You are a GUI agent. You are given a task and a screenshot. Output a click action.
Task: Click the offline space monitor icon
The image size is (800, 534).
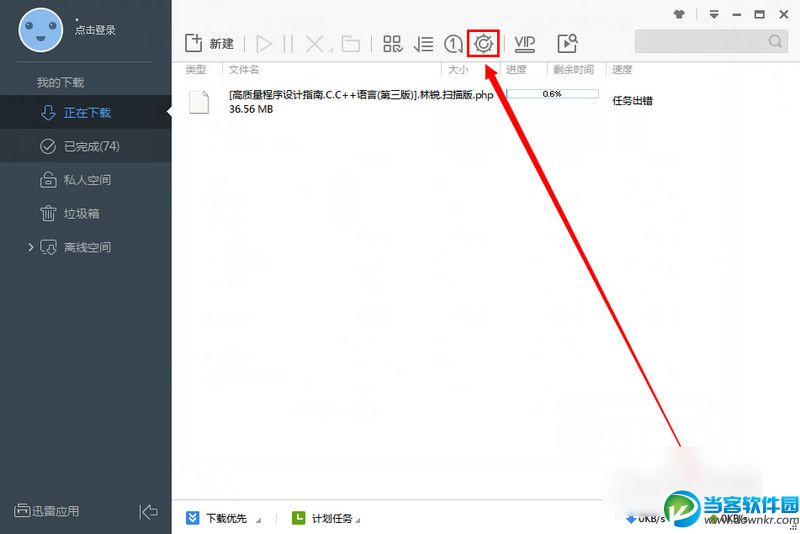click(48, 247)
